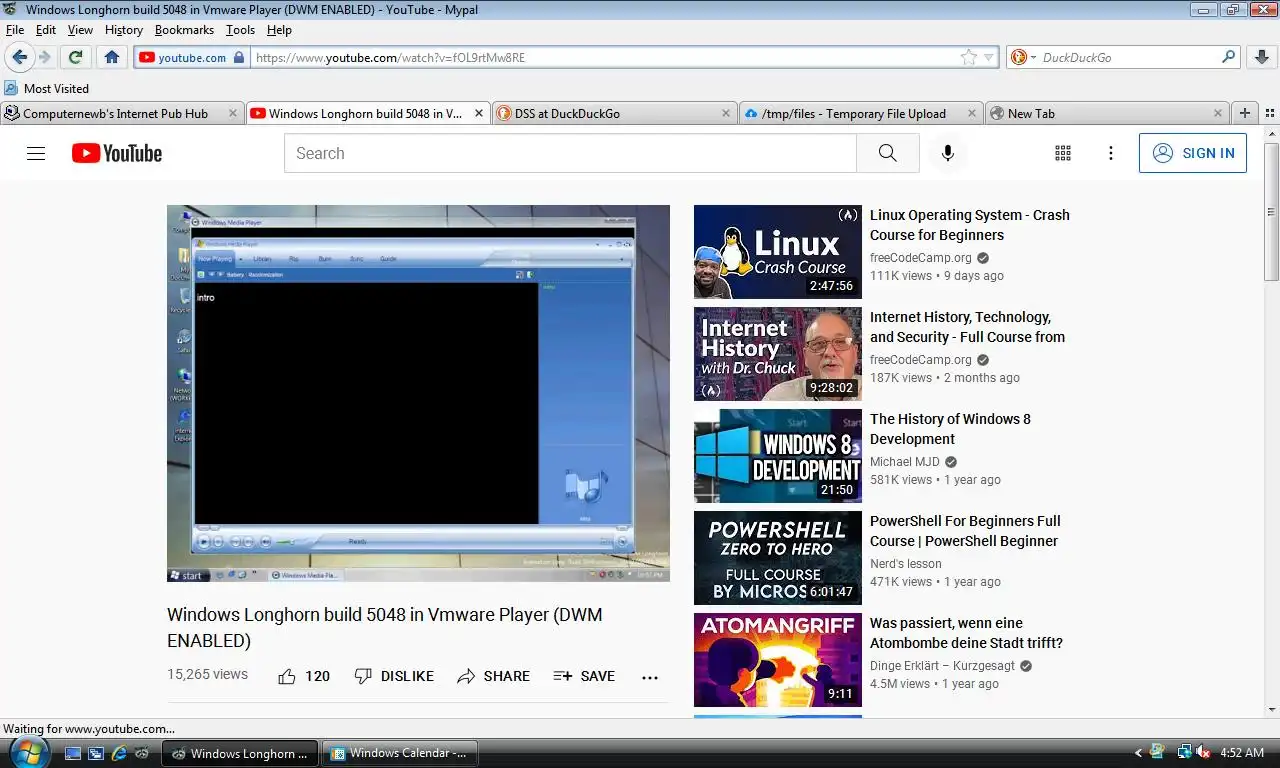Open the Edit menu
1280x768 pixels.
click(x=46, y=30)
